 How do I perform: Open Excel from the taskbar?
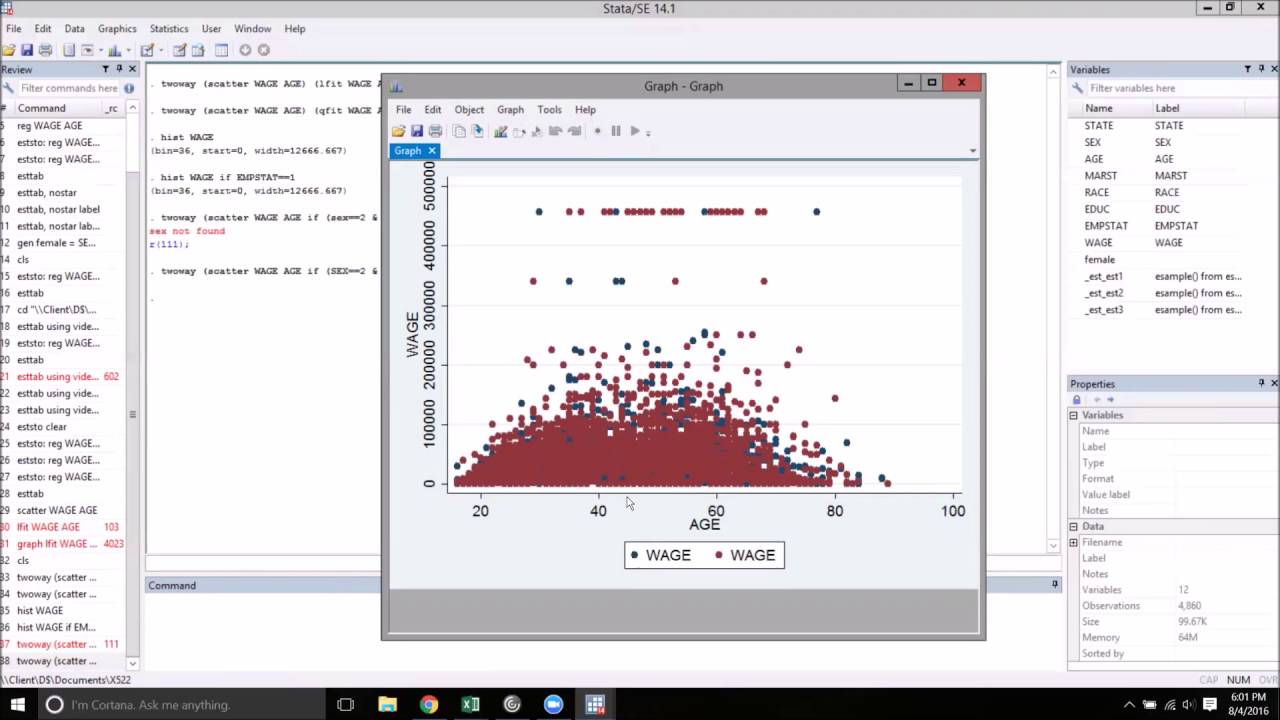(470, 704)
